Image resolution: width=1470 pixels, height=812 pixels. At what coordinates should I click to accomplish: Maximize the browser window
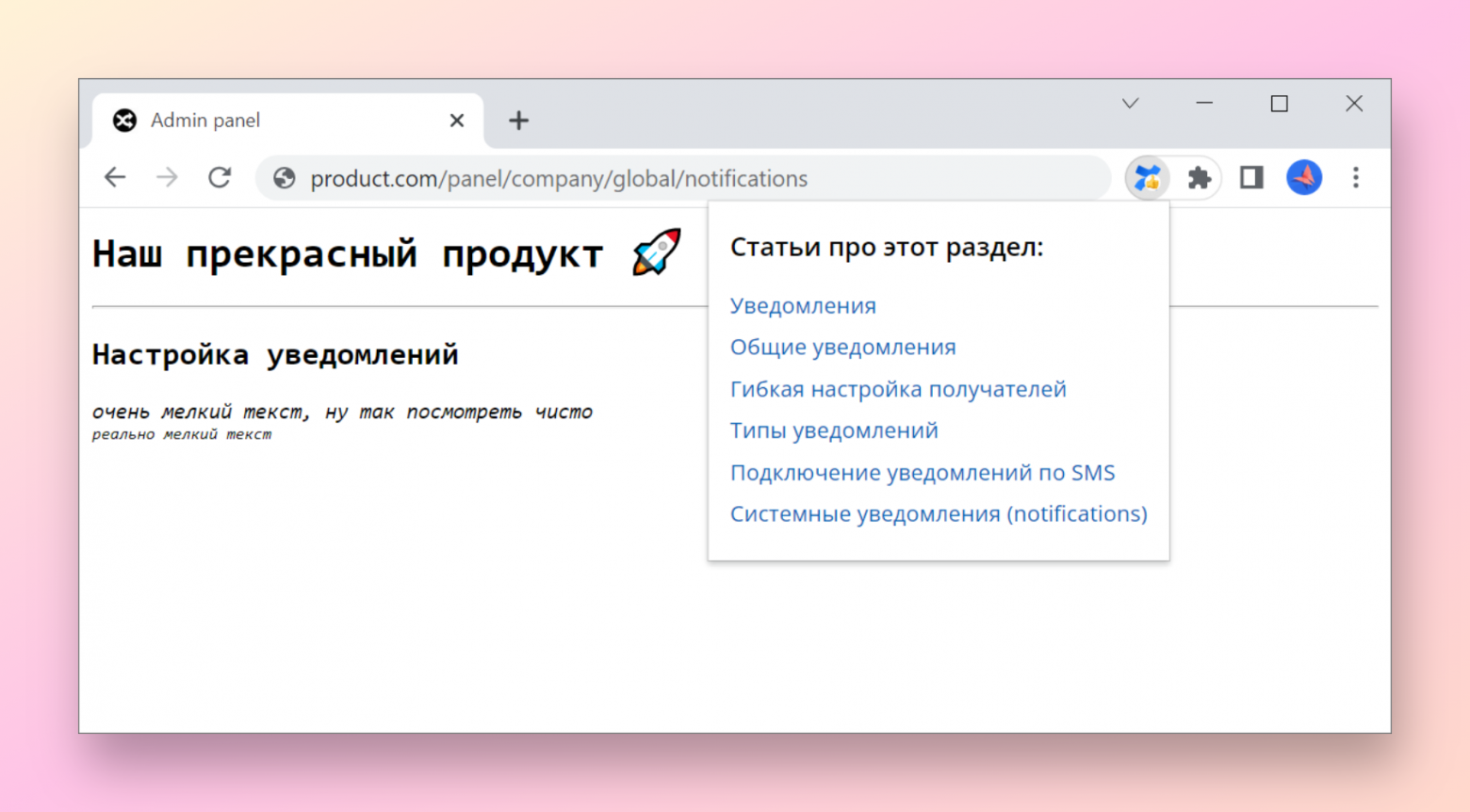1279,104
